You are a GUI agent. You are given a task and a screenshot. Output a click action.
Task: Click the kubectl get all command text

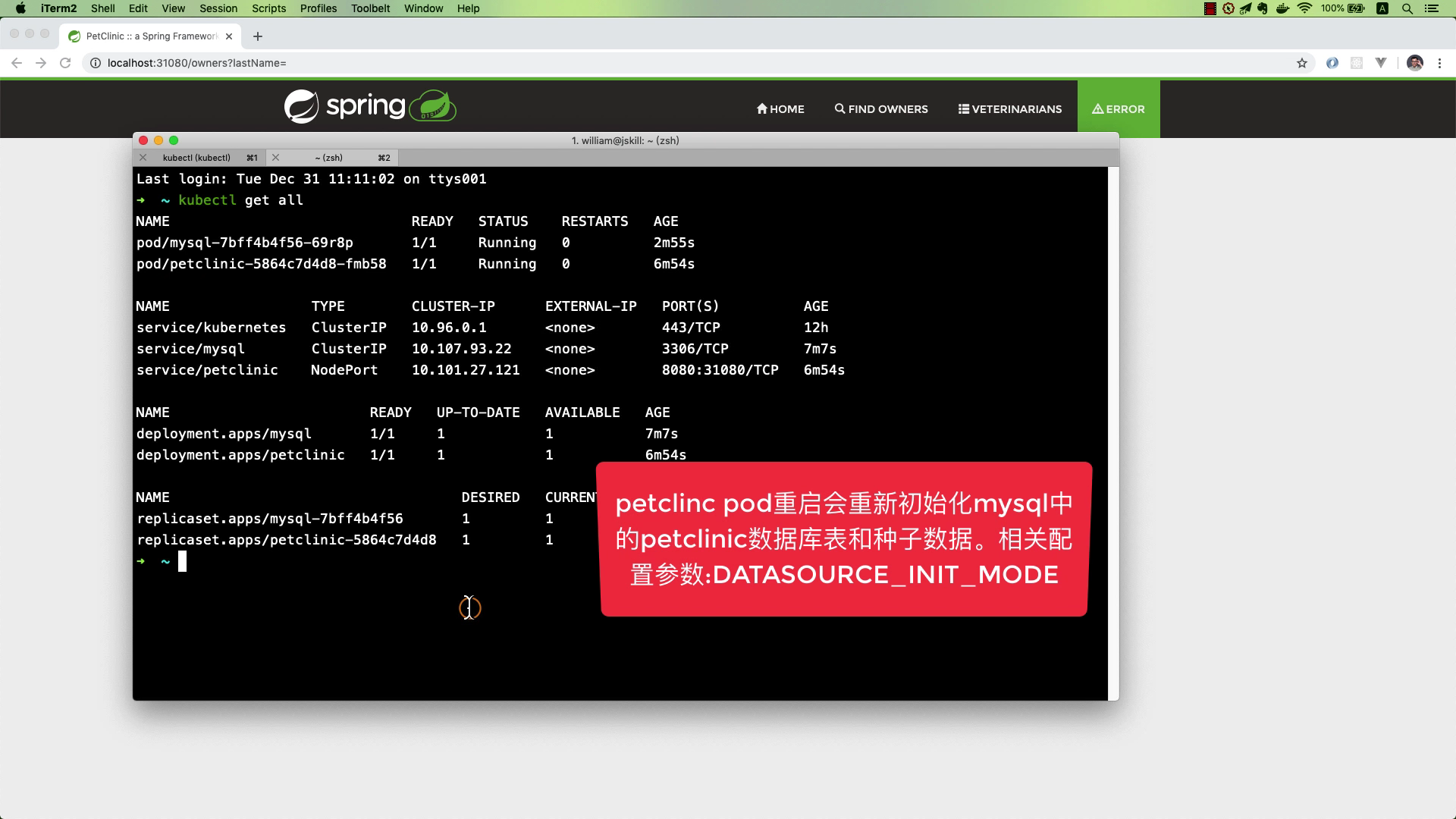[241, 200]
